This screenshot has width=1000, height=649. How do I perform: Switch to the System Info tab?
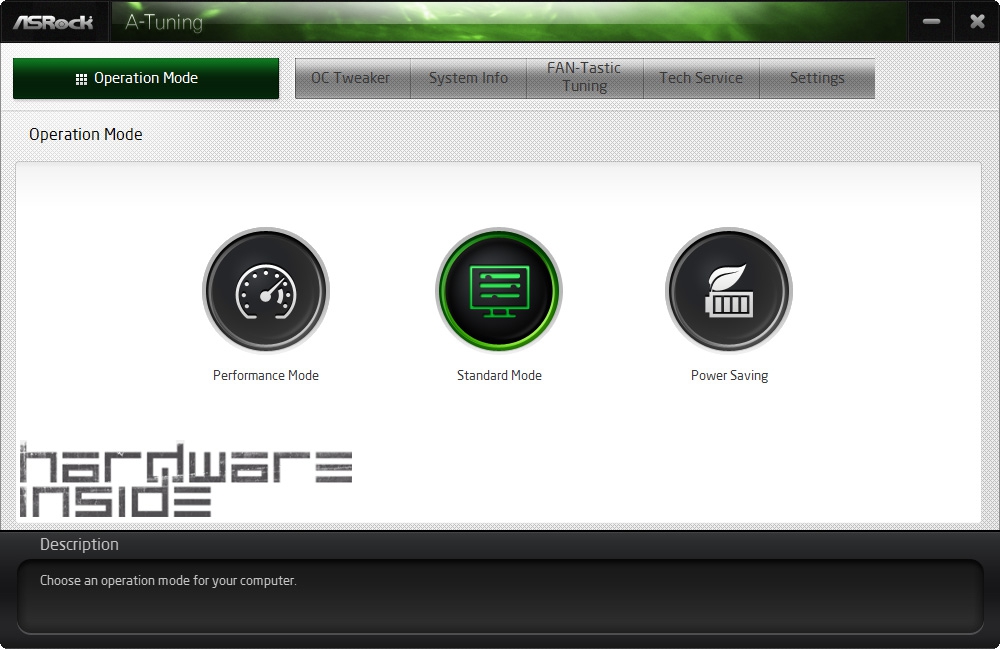(468, 78)
